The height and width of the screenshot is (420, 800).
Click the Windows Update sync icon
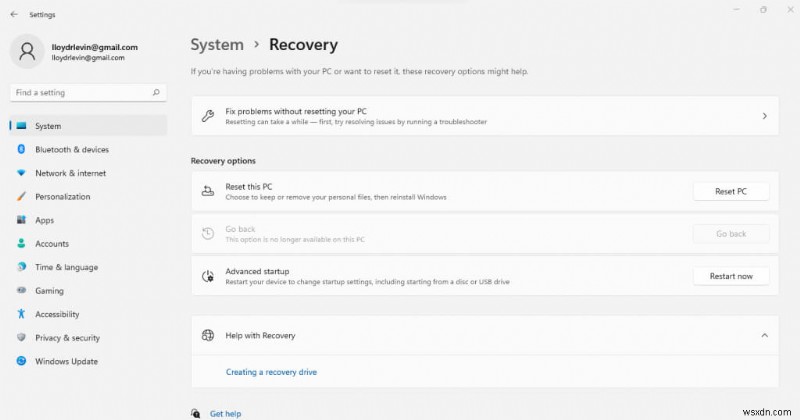point(21,361)
